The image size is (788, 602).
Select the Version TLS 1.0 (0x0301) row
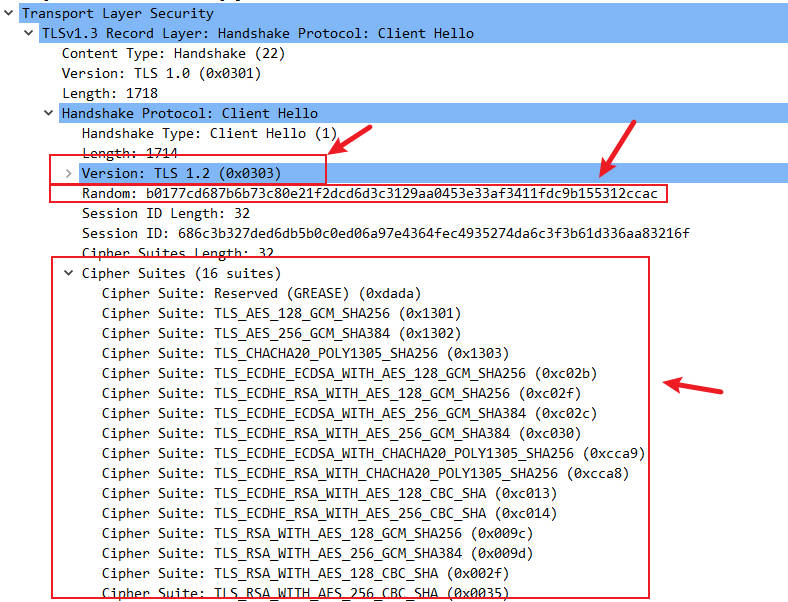161,73
